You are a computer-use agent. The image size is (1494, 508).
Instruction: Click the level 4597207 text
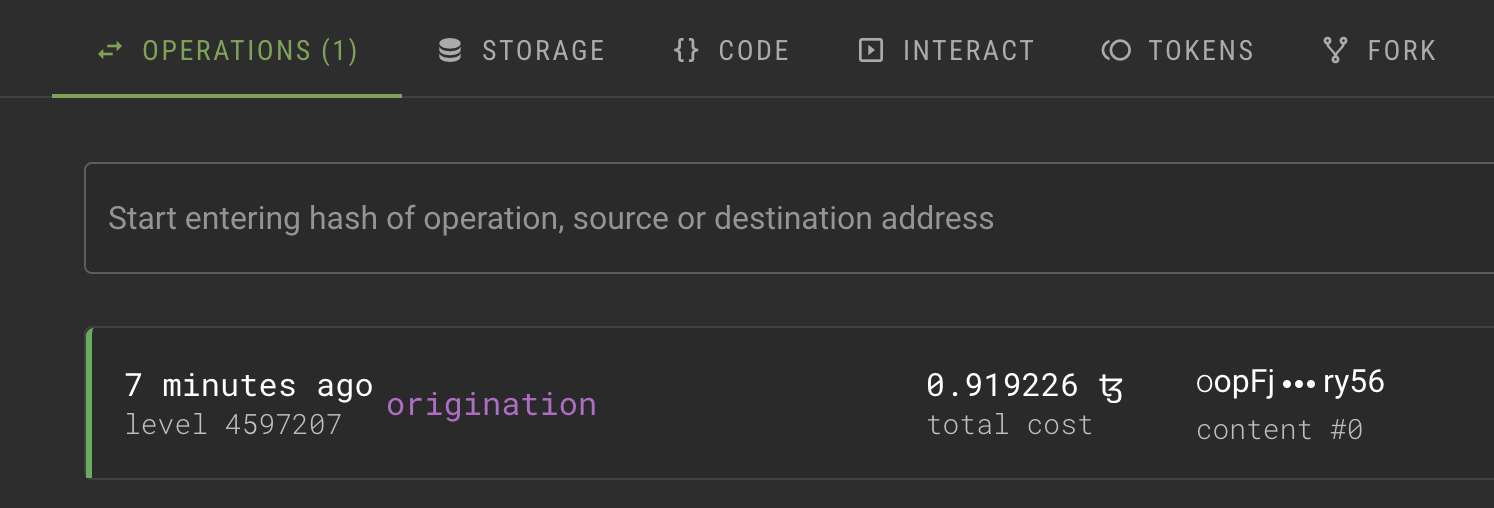click(x=233, y=424)
